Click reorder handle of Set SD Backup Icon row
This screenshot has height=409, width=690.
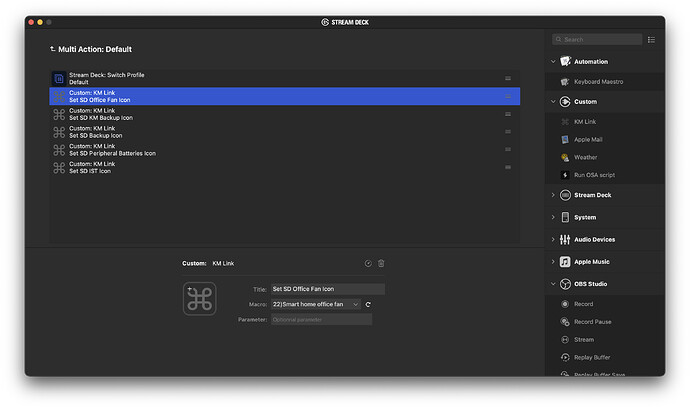[x=508, y=132]
